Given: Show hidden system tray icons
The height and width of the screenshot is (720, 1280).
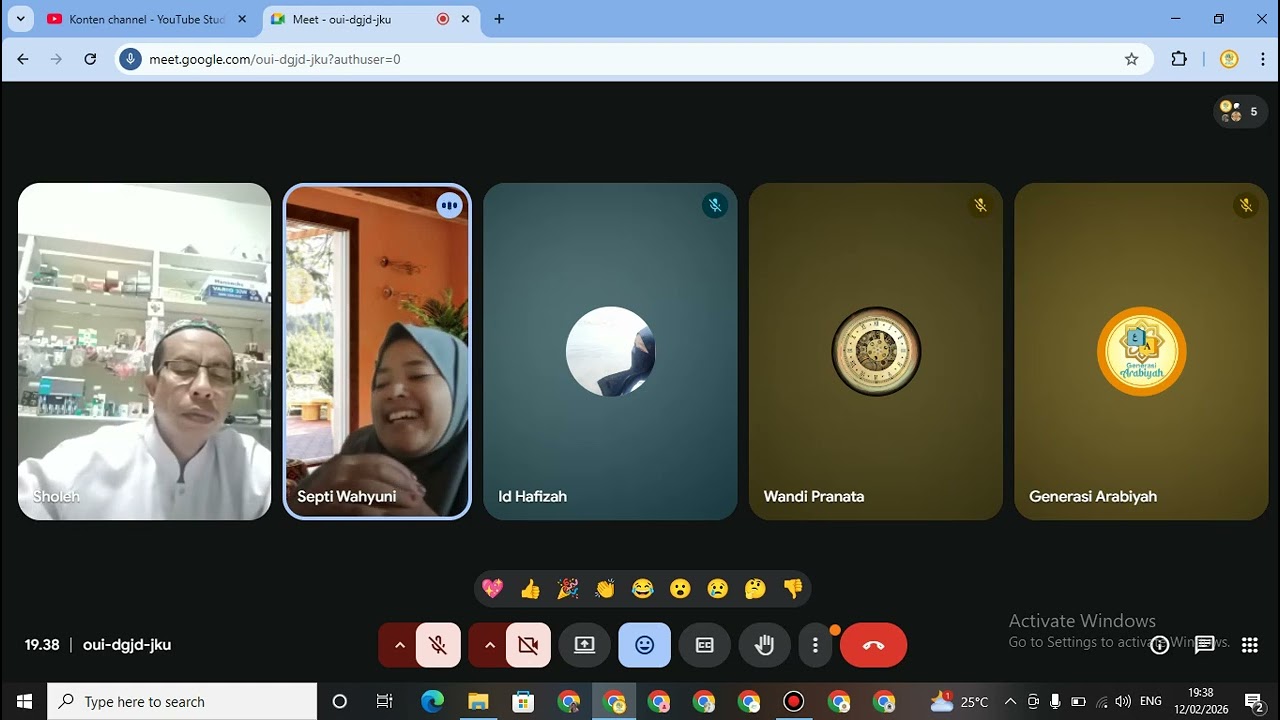Looking at the screenshot, I should (x=1010, y=702).
